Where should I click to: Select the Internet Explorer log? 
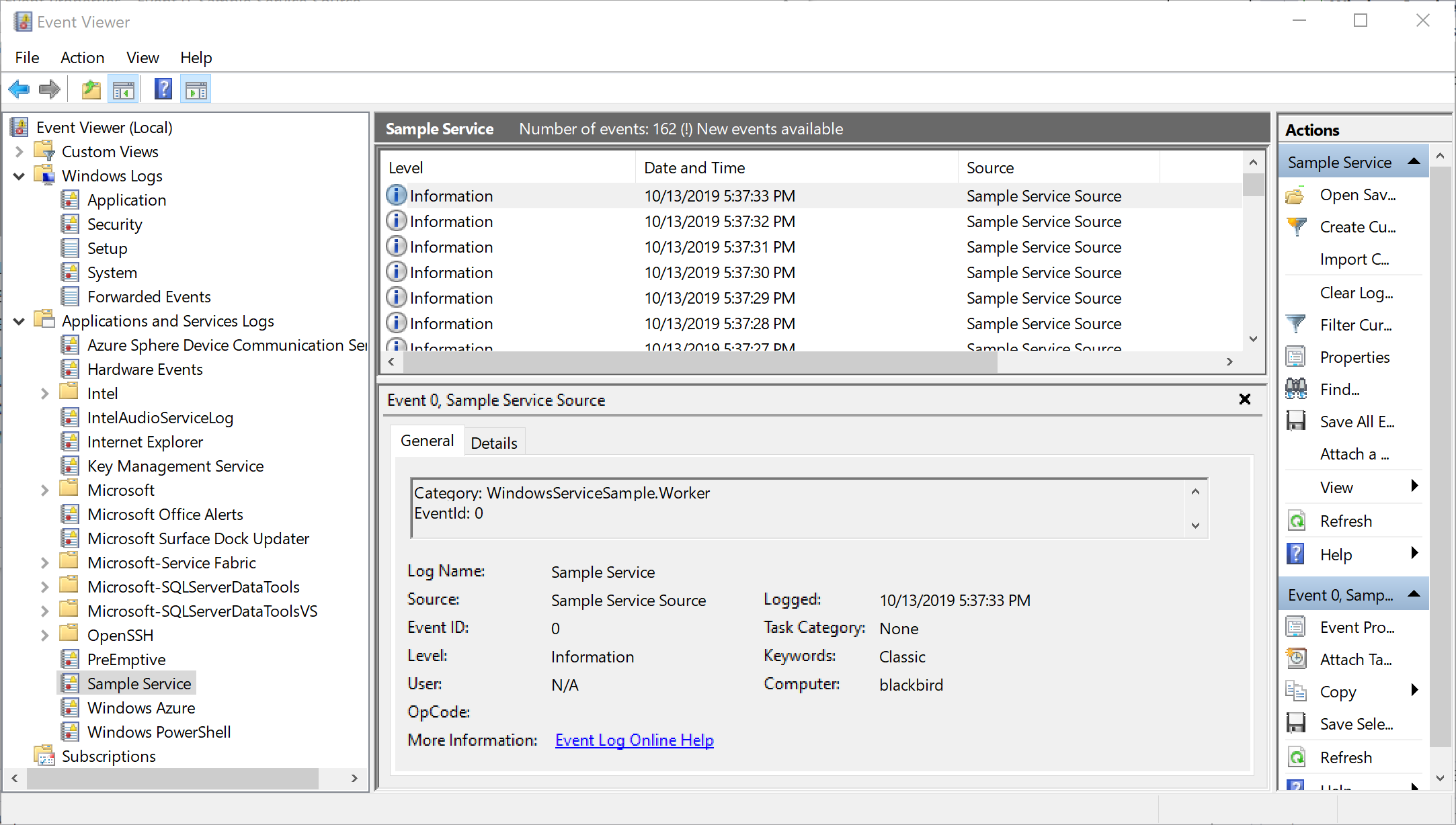[145, 442]
